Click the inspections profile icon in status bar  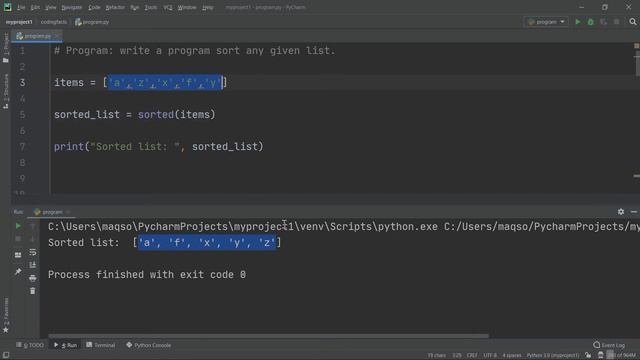click(x=601, y=356)
